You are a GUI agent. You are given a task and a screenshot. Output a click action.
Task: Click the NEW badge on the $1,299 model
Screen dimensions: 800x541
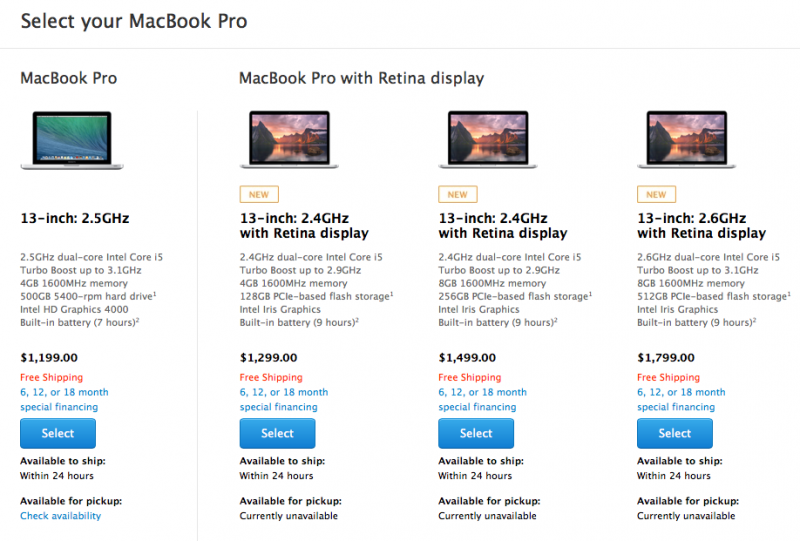point(259,194)
